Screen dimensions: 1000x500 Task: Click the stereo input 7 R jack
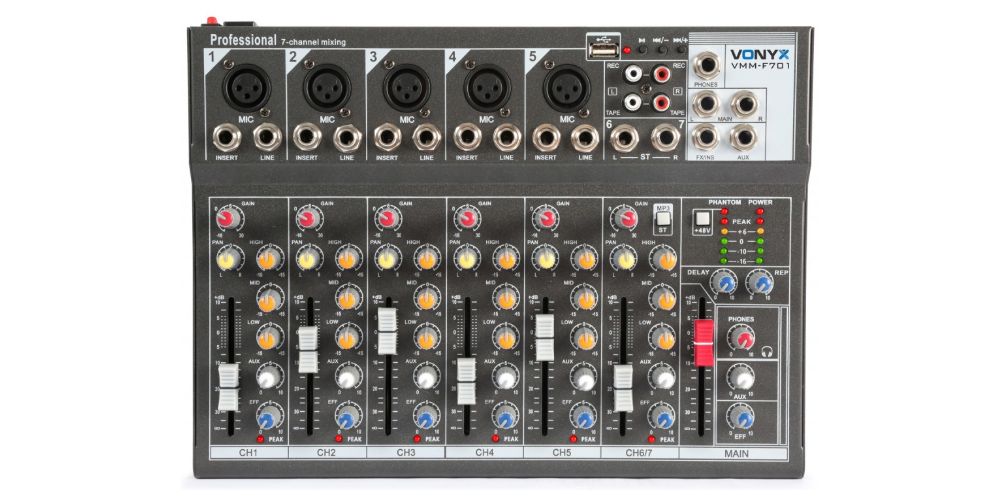(x=665, y=138)
